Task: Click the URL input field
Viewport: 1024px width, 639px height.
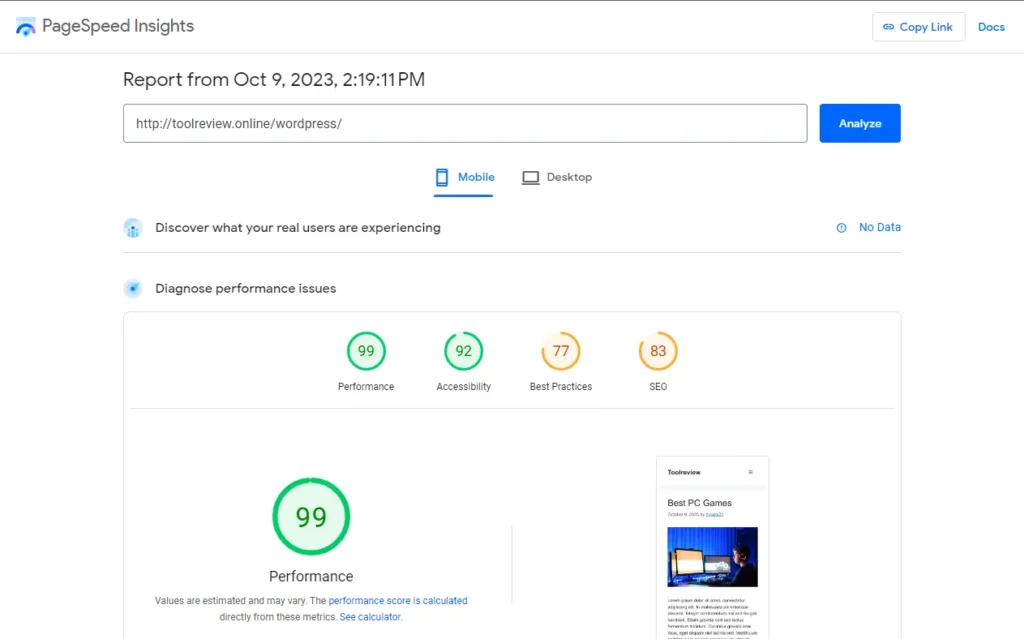Action: pyautogui.click(x=465, y=123)
